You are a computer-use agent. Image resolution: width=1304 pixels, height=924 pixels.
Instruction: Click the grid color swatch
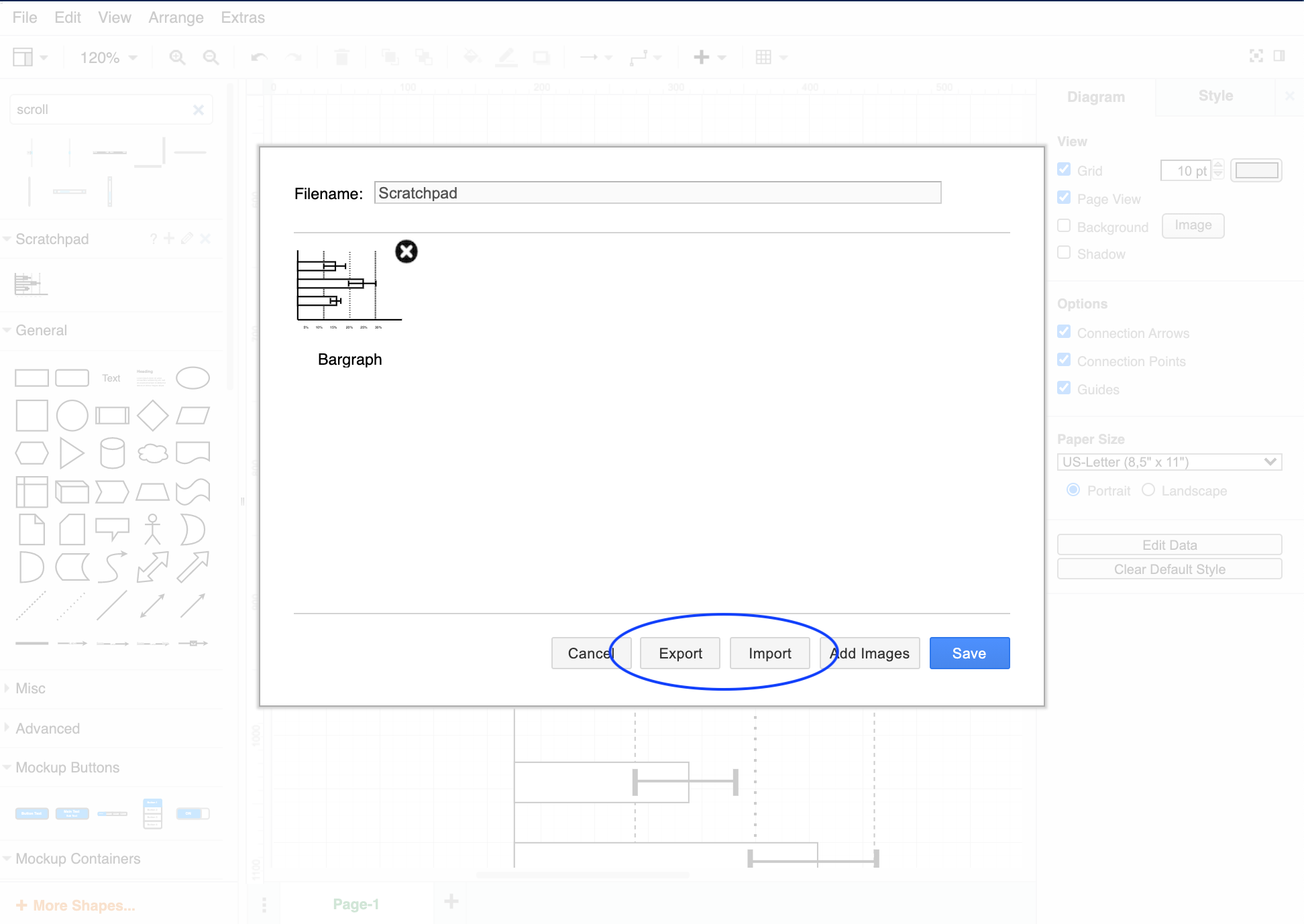point(1256,170)
